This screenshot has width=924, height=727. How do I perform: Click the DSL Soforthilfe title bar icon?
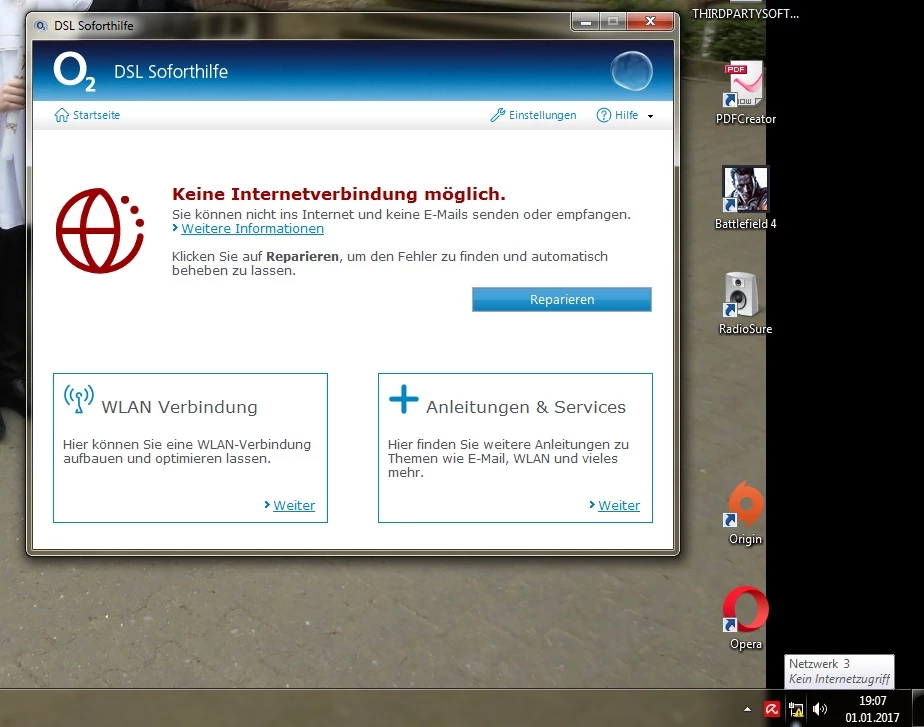click(x=41, y=25)
